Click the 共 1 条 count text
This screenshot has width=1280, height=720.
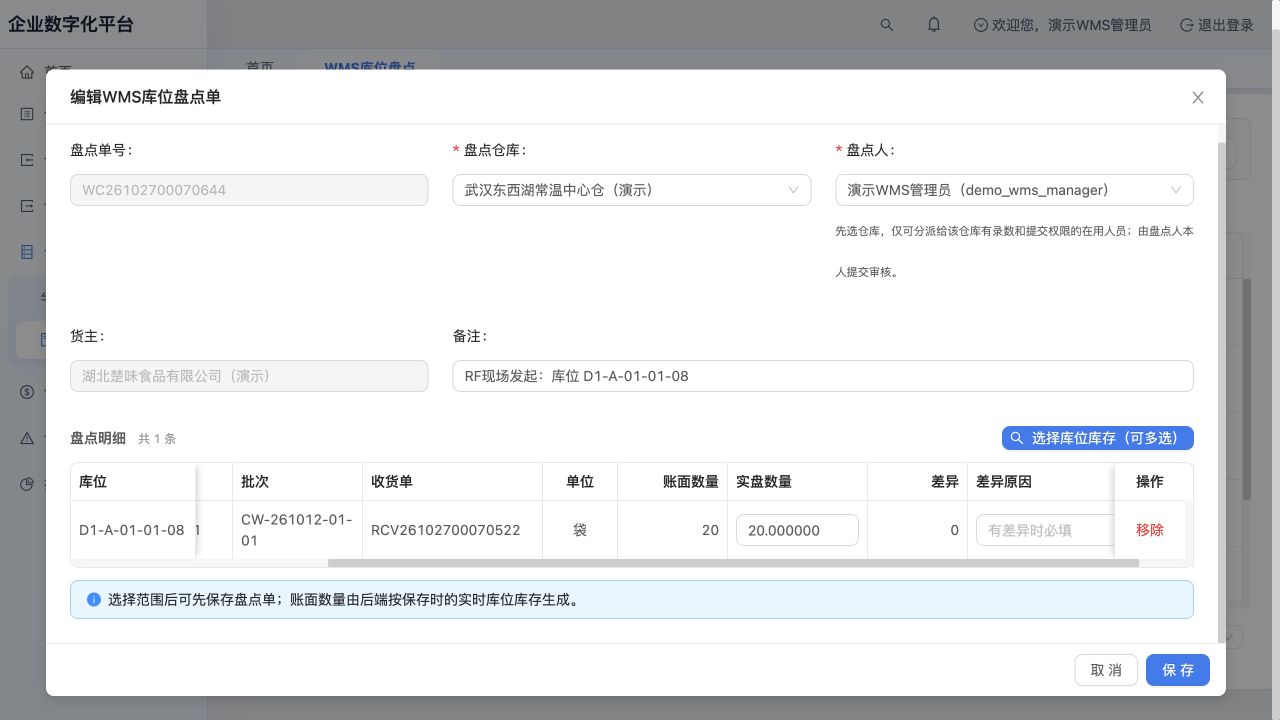point(157,438)
